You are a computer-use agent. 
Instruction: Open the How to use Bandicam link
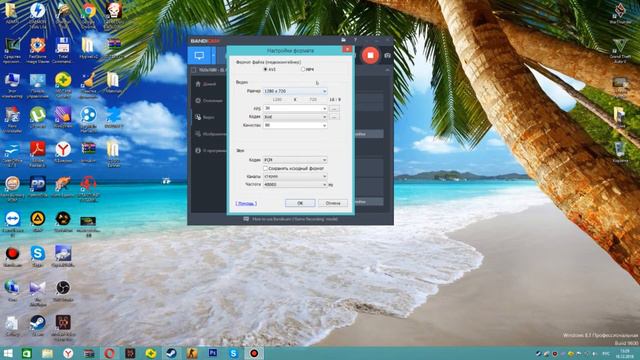(295, 219)
